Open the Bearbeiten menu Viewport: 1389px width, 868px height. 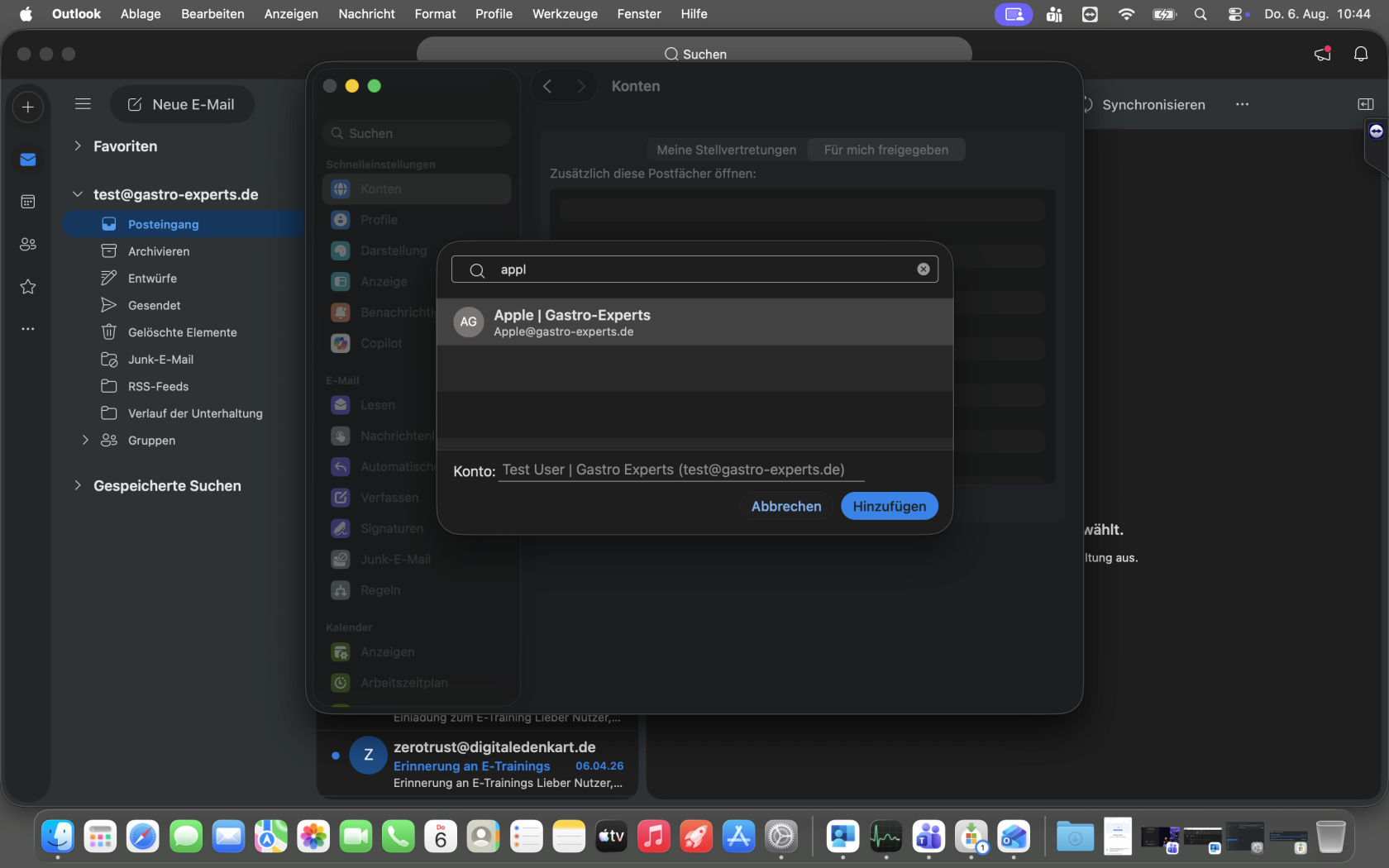click(212, 14)
